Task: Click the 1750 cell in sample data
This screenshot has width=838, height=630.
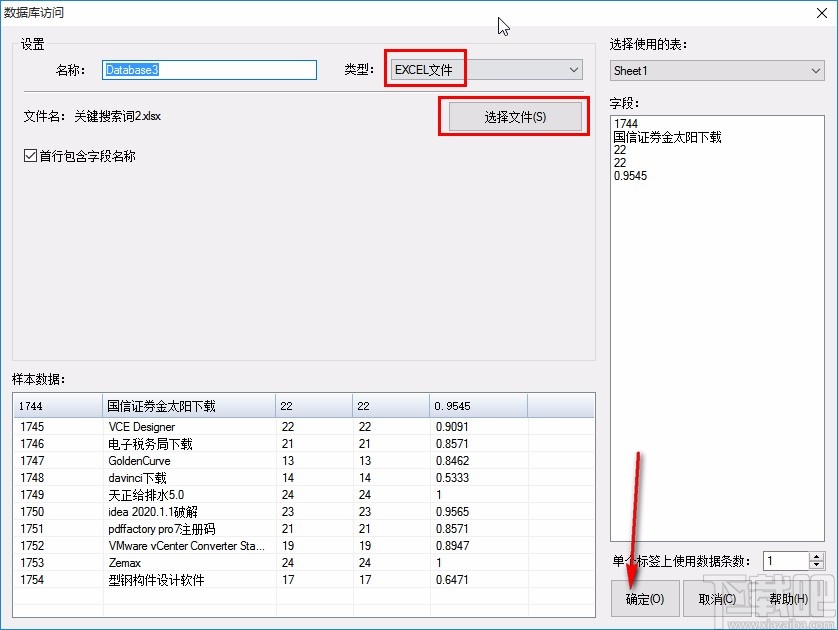Action: 58,512
